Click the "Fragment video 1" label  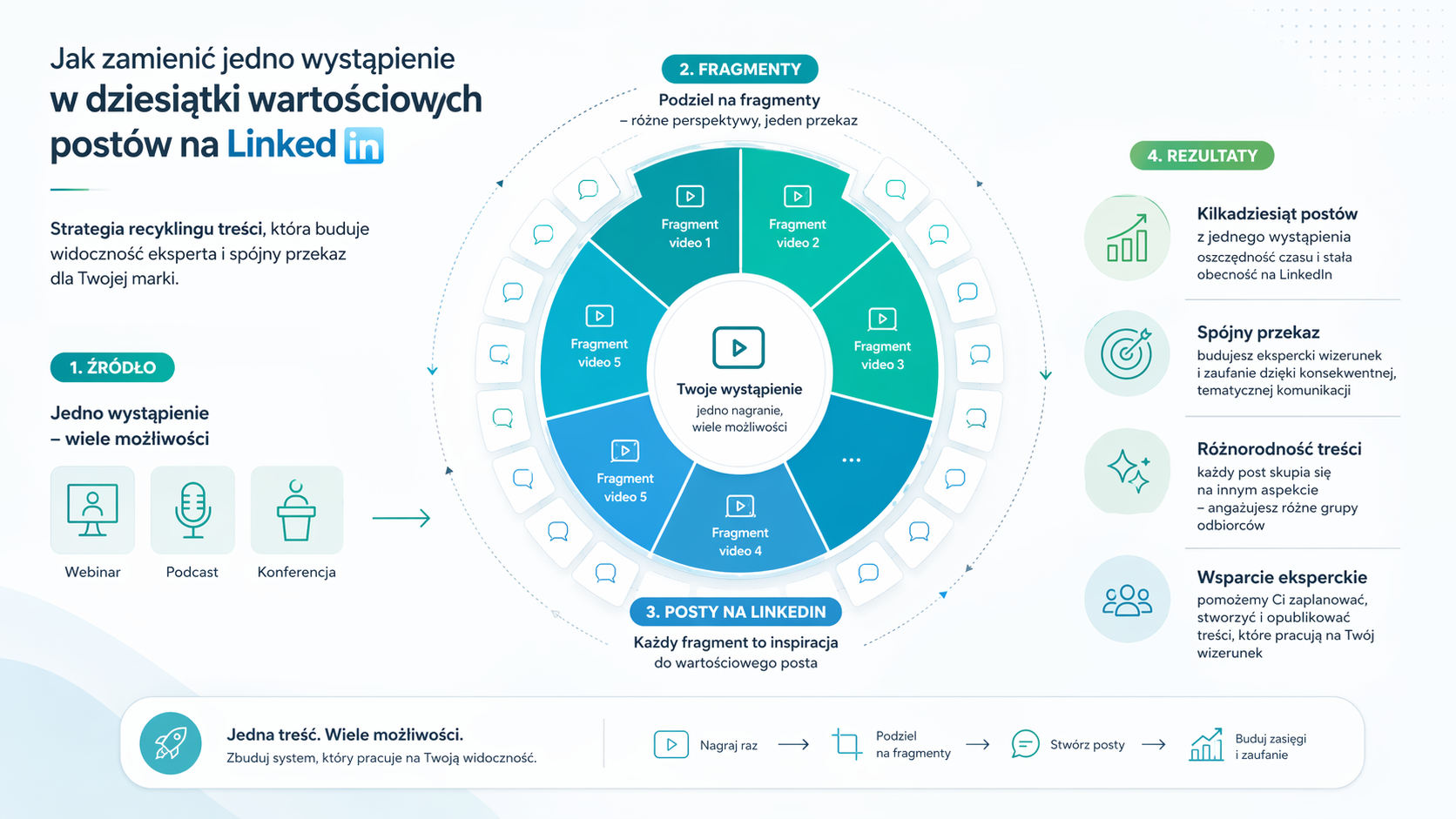(690, 233)
